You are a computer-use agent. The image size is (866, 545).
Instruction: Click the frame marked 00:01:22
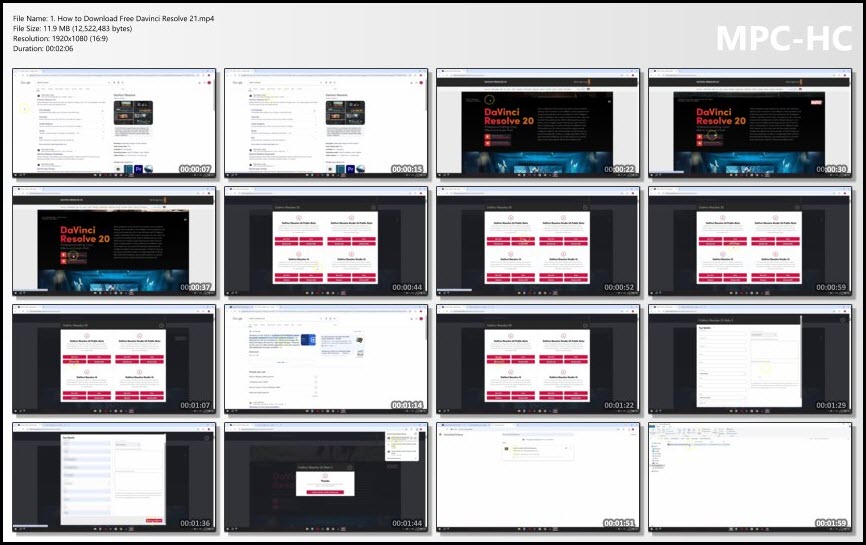click(538, 359)
